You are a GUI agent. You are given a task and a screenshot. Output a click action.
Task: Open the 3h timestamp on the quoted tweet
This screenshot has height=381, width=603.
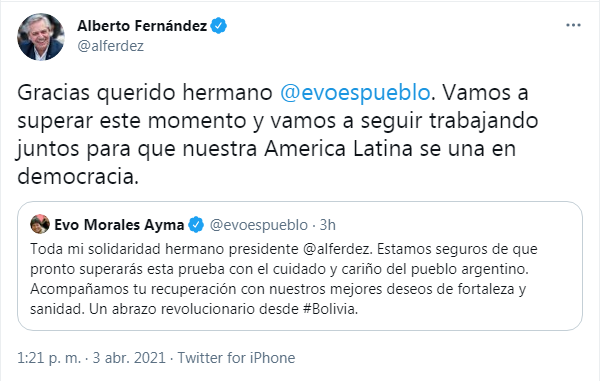(x=328, y=225)
